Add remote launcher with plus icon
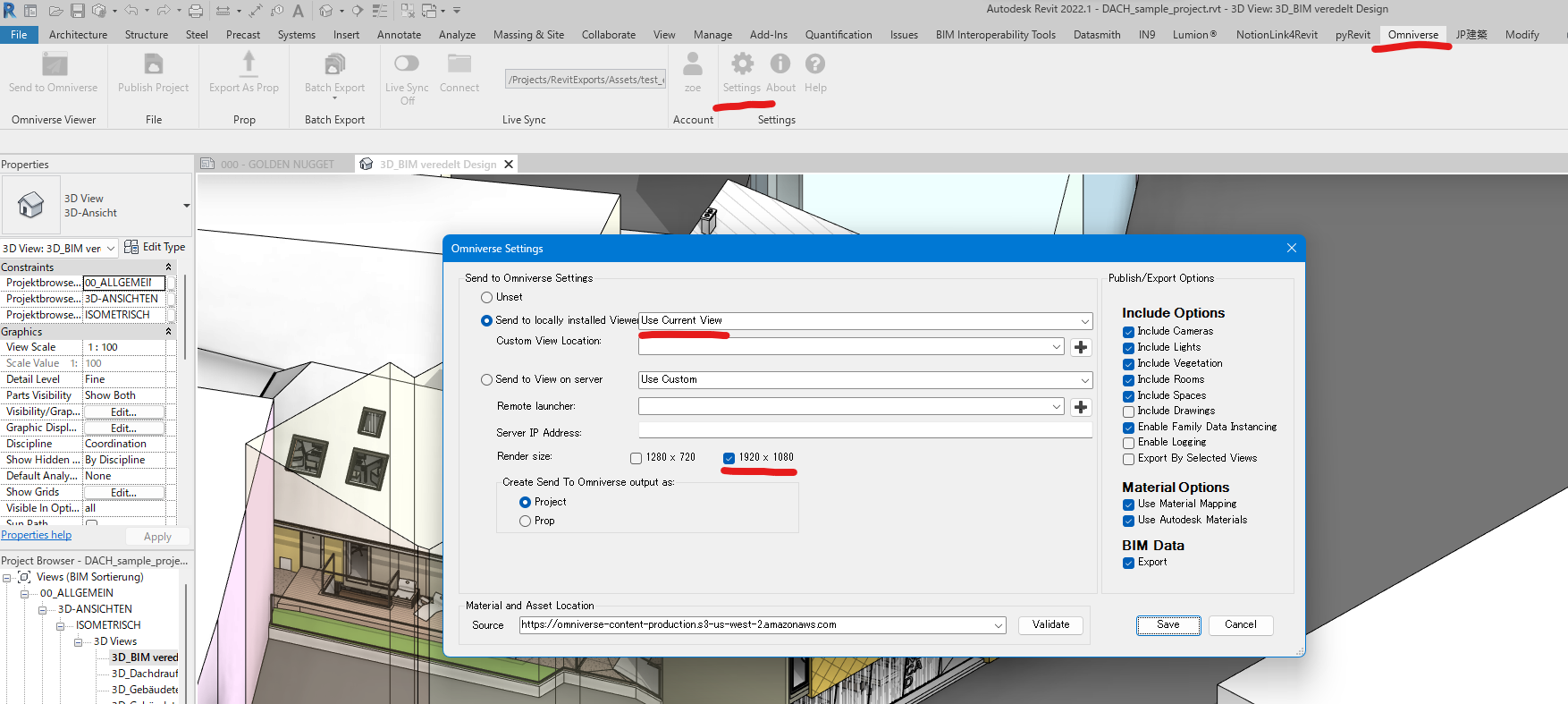 (1081, 407)
